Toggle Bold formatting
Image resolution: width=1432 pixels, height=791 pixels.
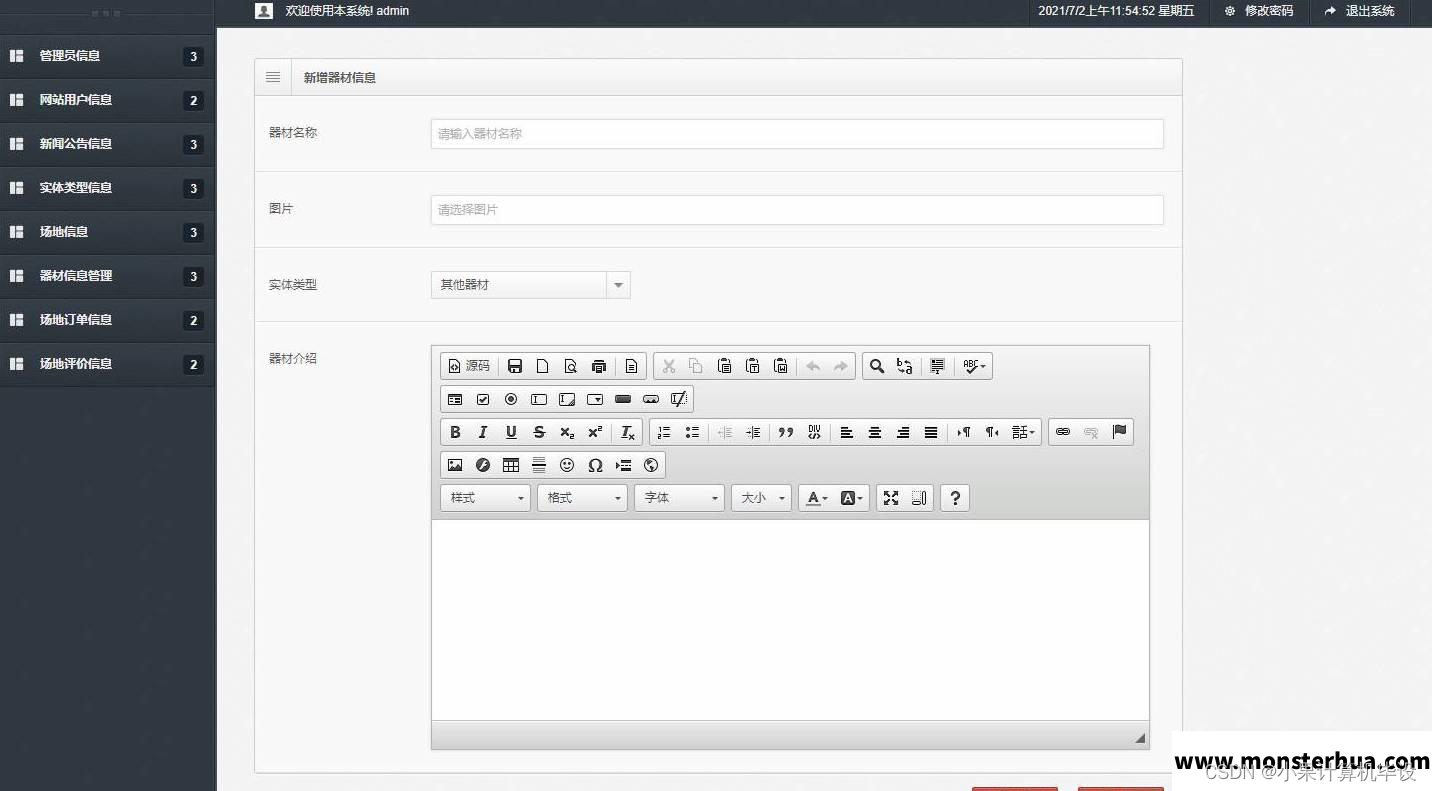pos(455,432)
